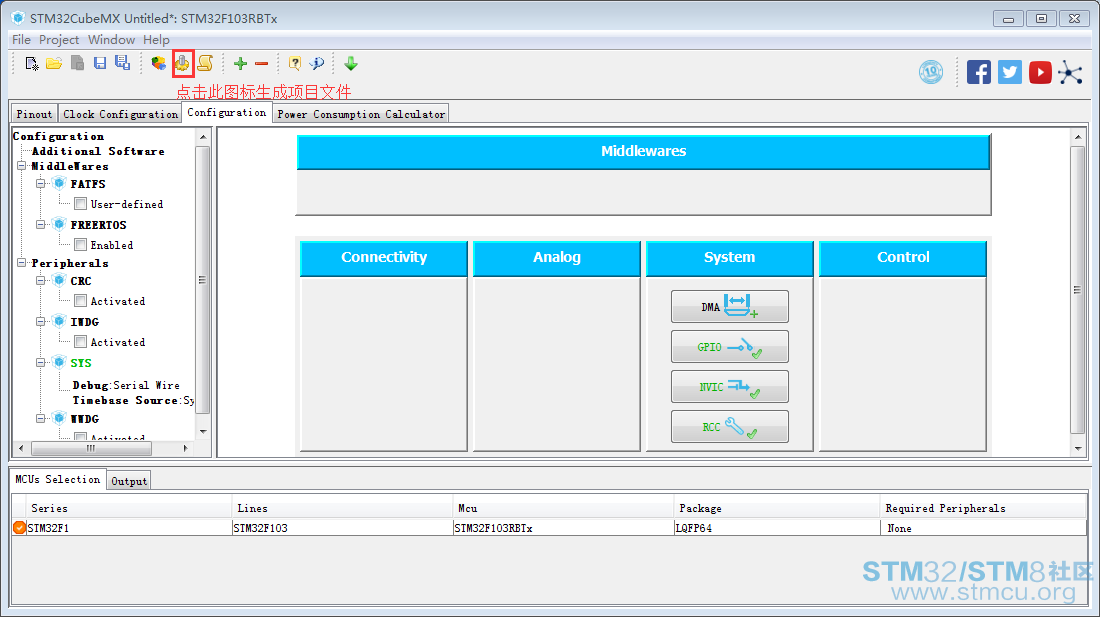Collapse the CRC tree node
This screenshot has height=617, width=1100.
pos(41,280)
